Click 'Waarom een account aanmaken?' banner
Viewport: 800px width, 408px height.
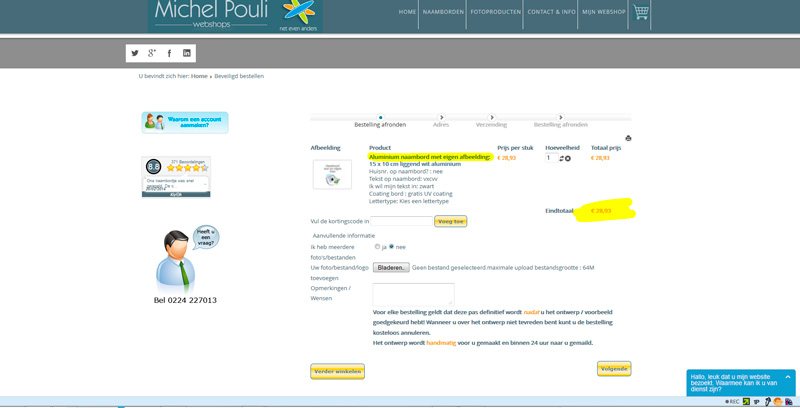click(185, 122)
